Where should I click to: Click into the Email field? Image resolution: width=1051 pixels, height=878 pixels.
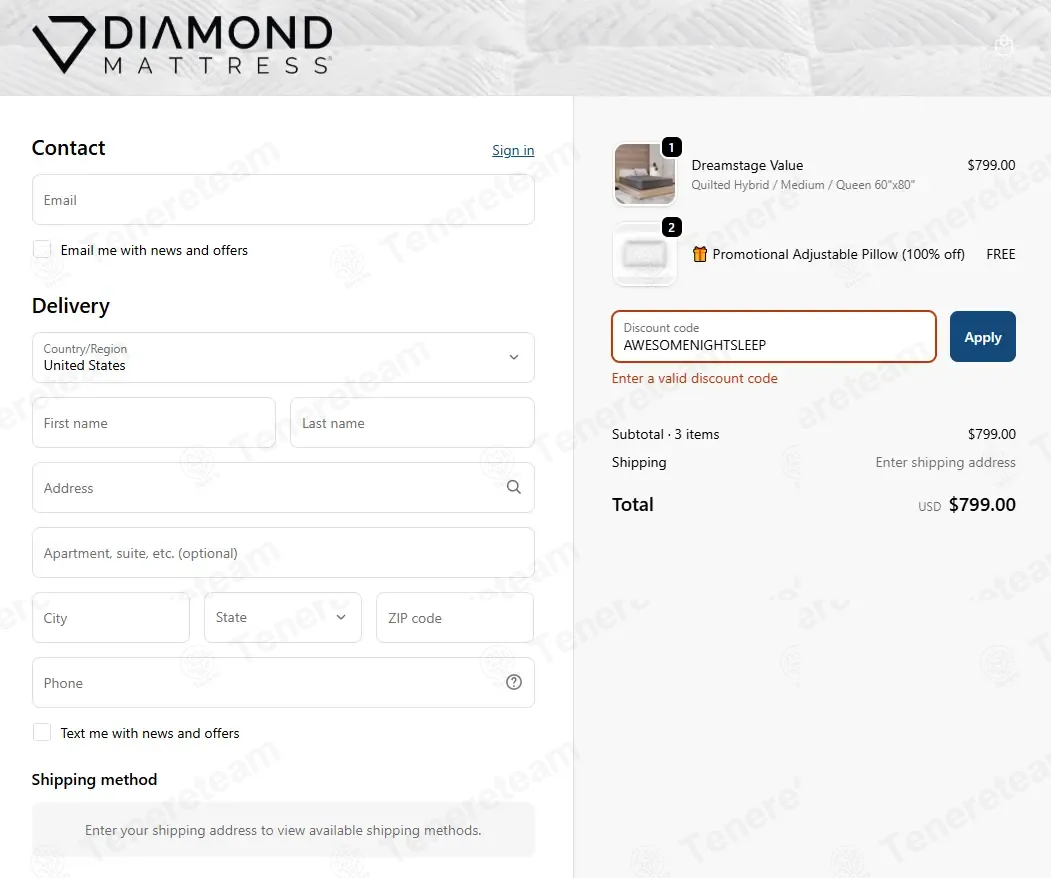pyautogui.click(x=283, y=200)
